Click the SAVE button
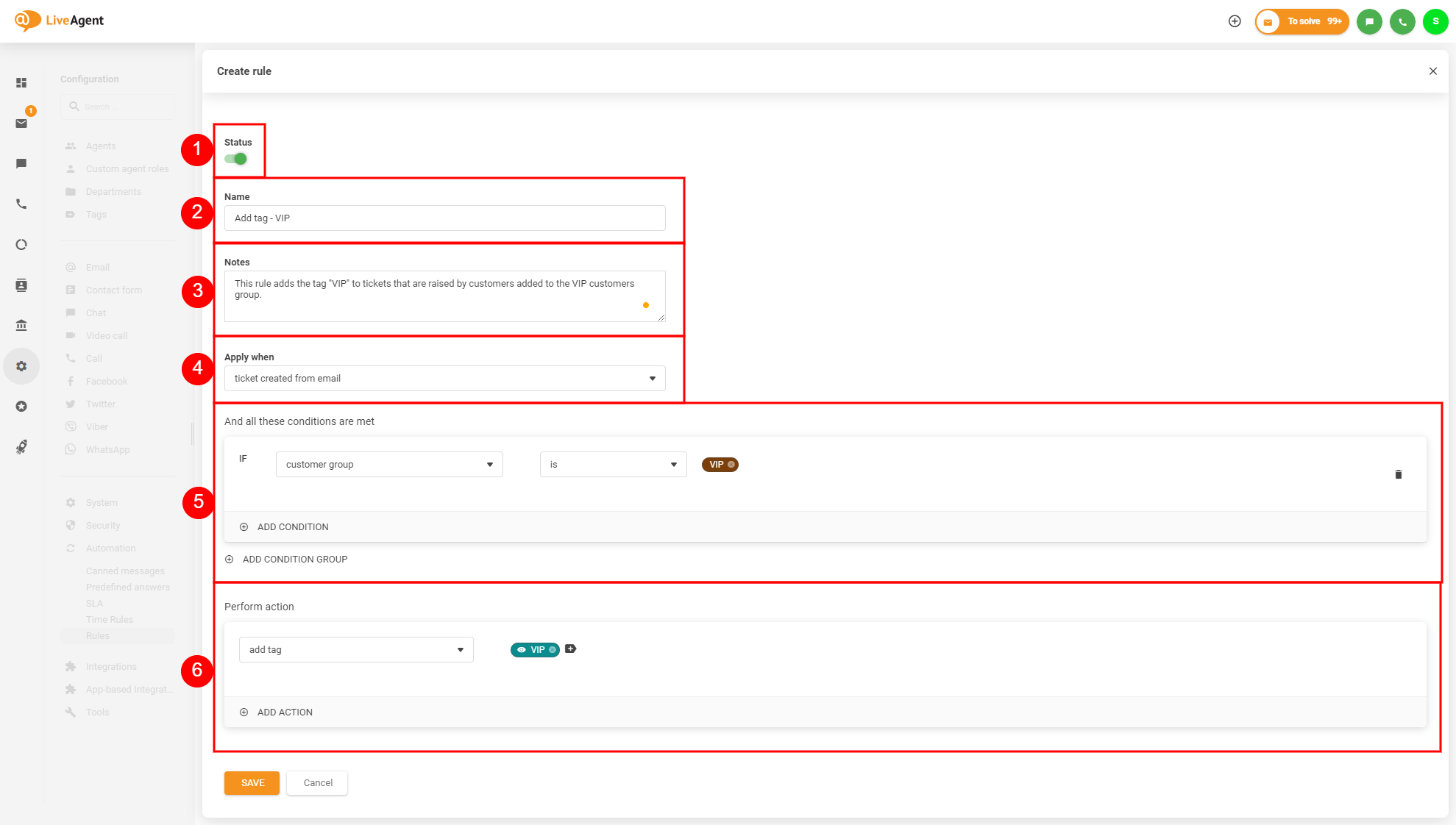This screenshot has width=1456, height=825. pyautogui.click(x=252, y=783)
